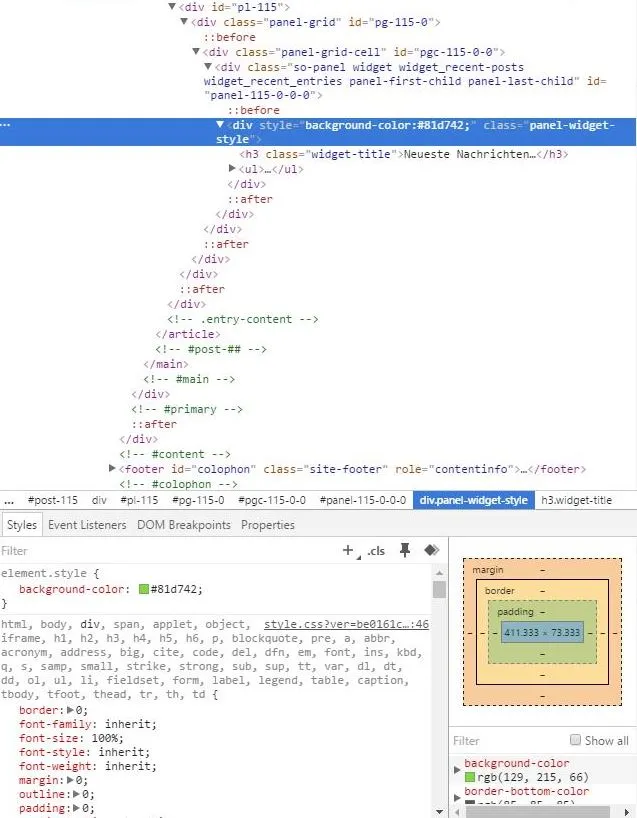Expand the margin shorthand property arrow
The width and height of the screenshot is (637, 818).
coord(70,780)
